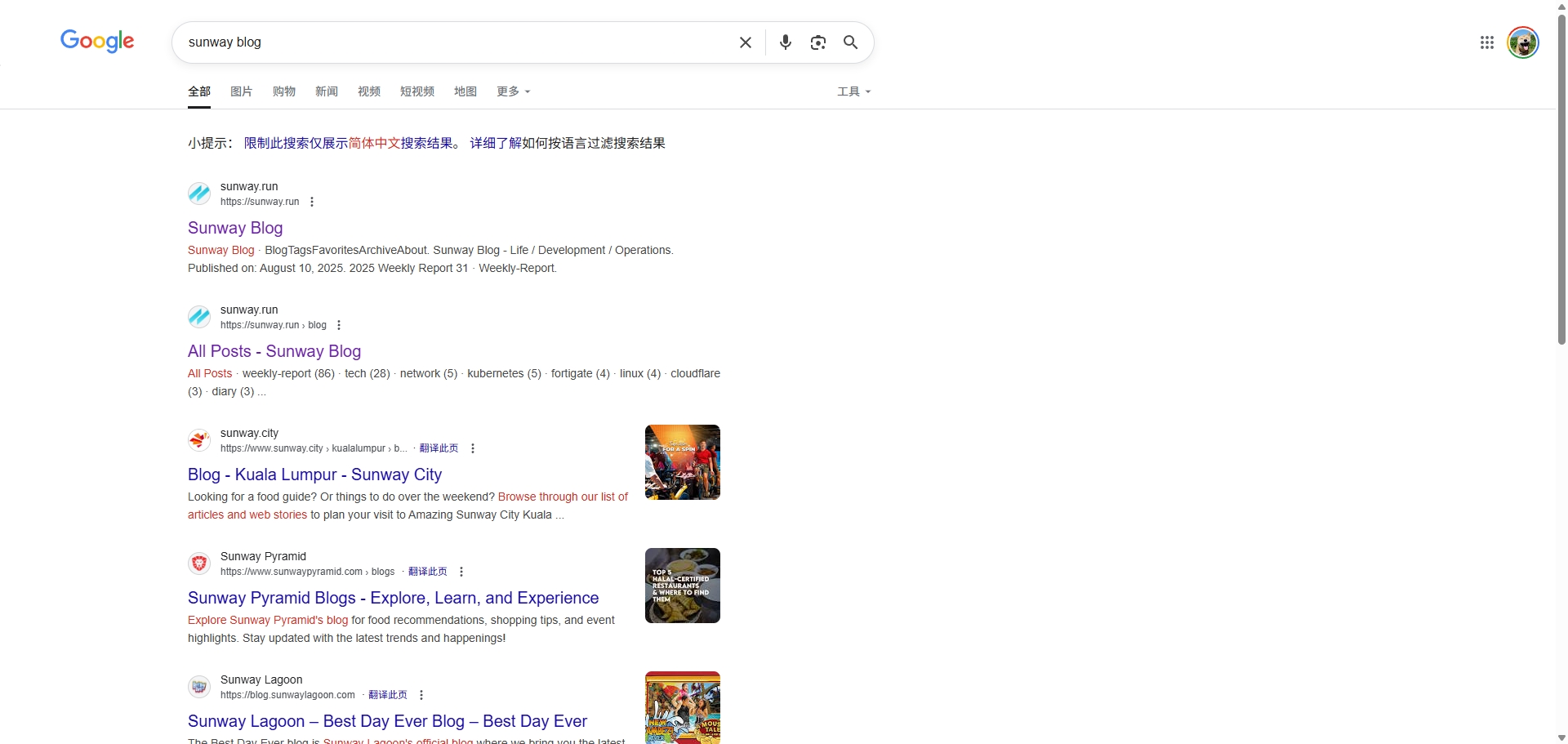Switch to the 新闻 news tab
1568x744 pixels.
(x=326, y=91)
